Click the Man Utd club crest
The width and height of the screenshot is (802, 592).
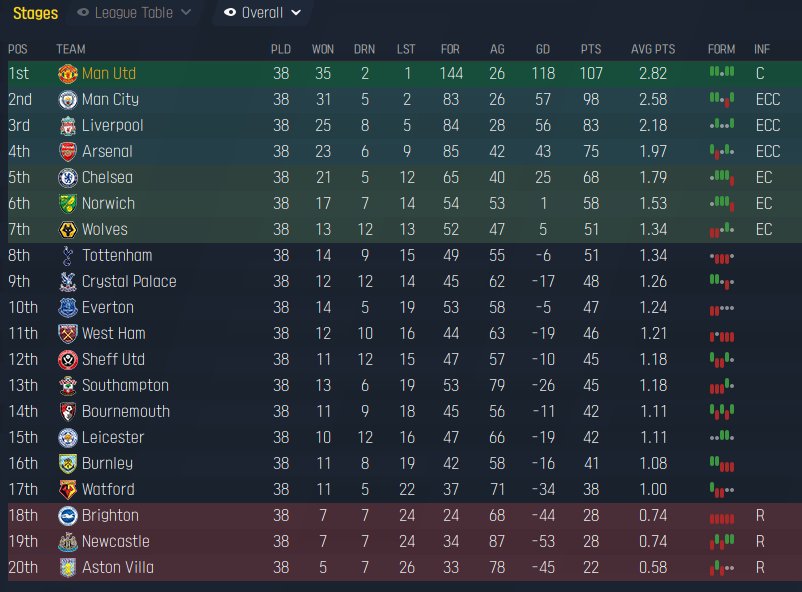(x=68, y=74)
